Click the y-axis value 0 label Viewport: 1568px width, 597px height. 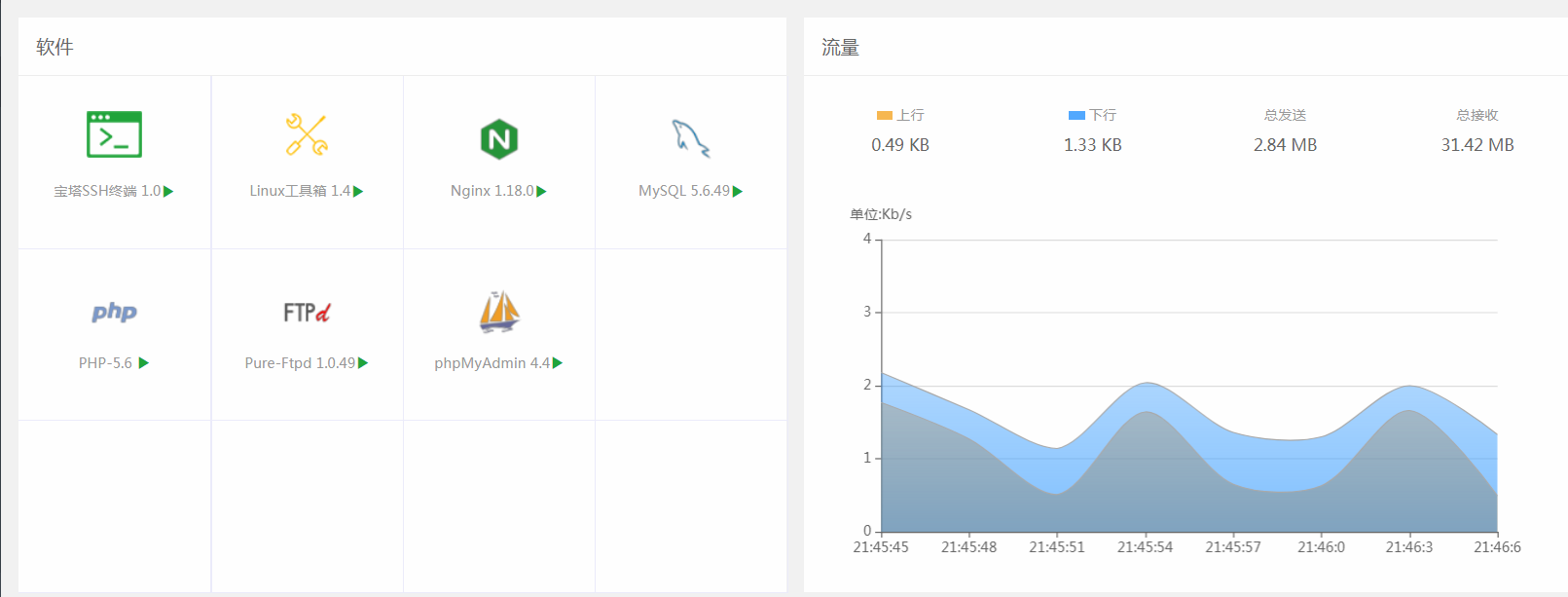tap(867, 531)
